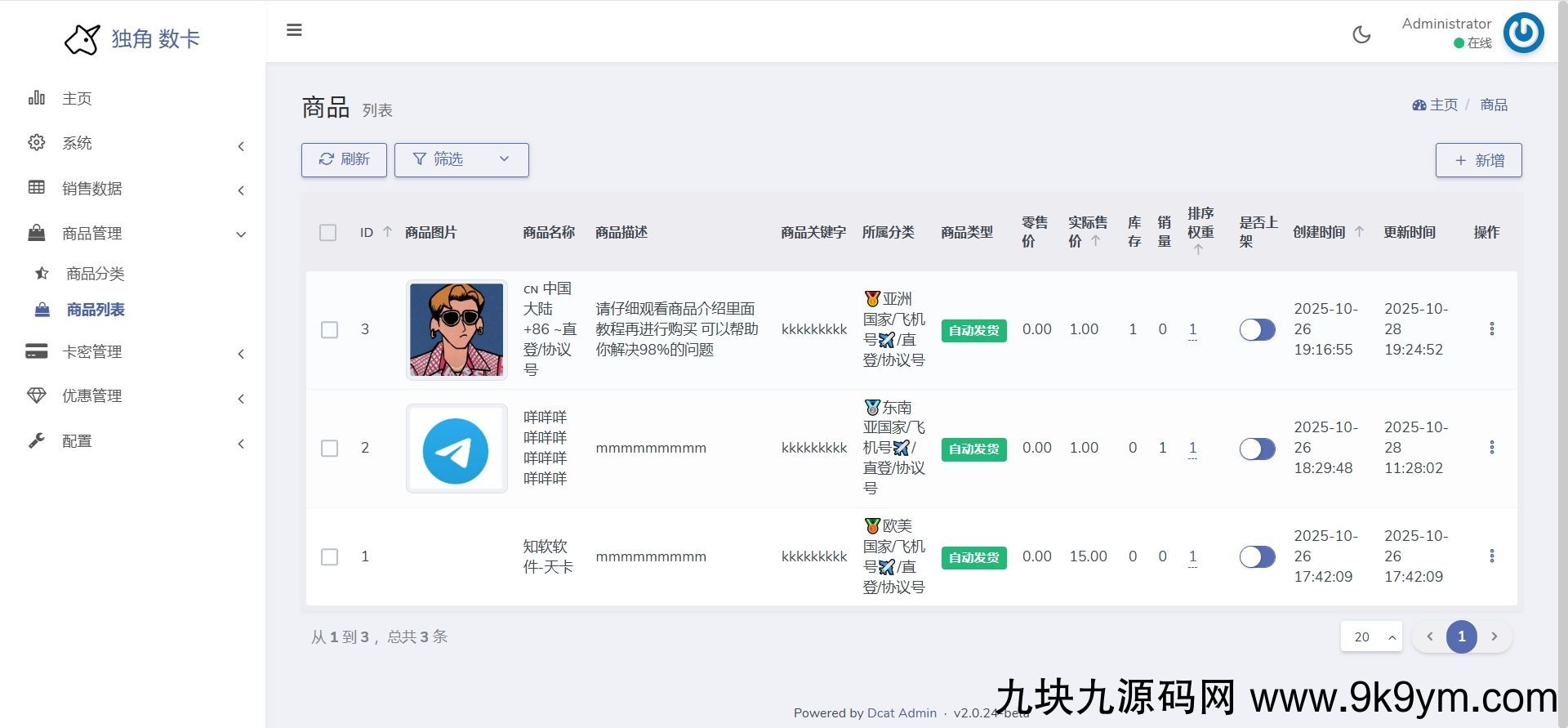Open product 3 cartoon portrait thumbnail
The height and width of the screenshot is (728, 1568).
pyautogui.click(x=457, y=329)
